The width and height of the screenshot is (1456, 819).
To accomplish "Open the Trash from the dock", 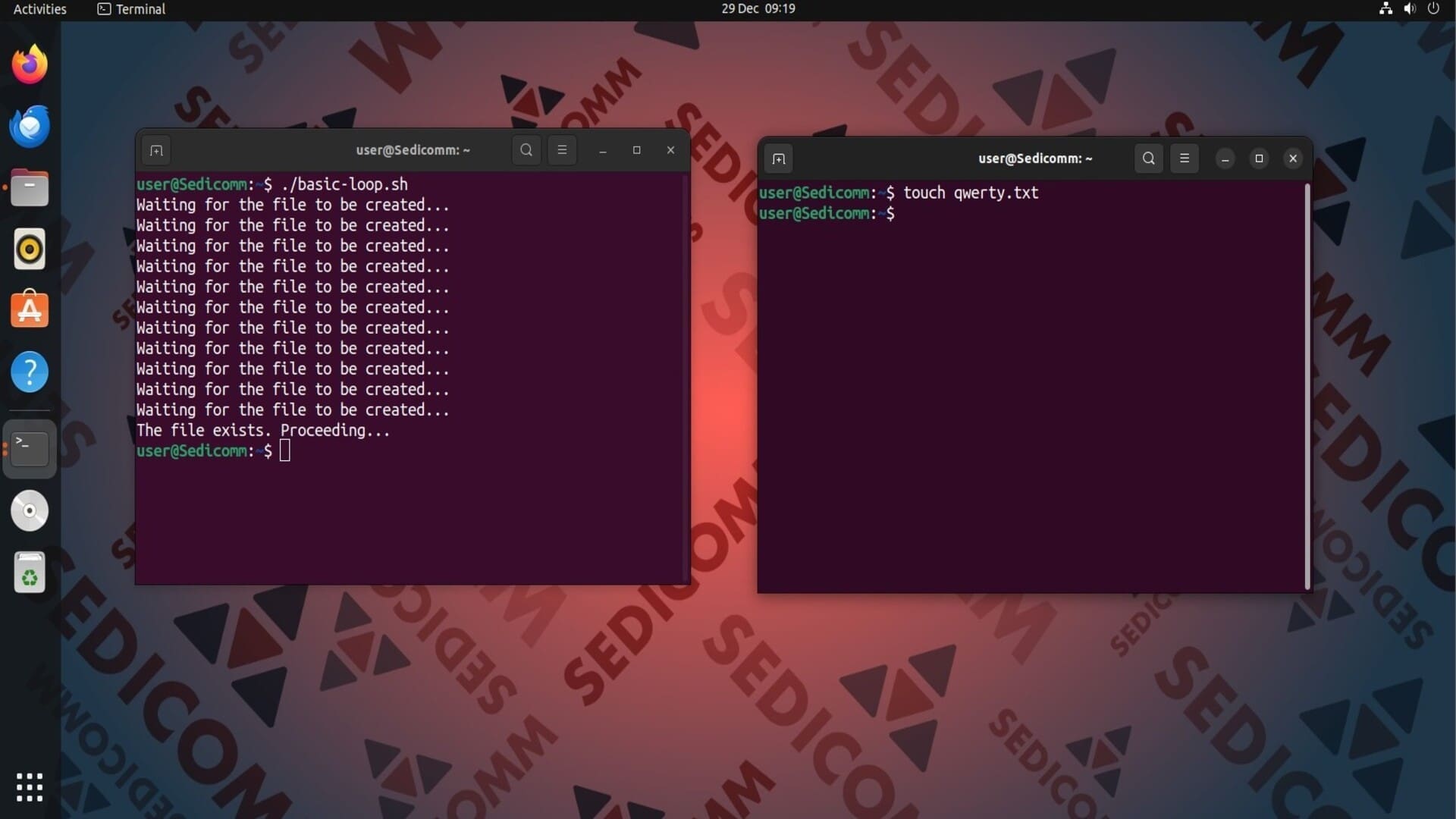I will 30,573.
